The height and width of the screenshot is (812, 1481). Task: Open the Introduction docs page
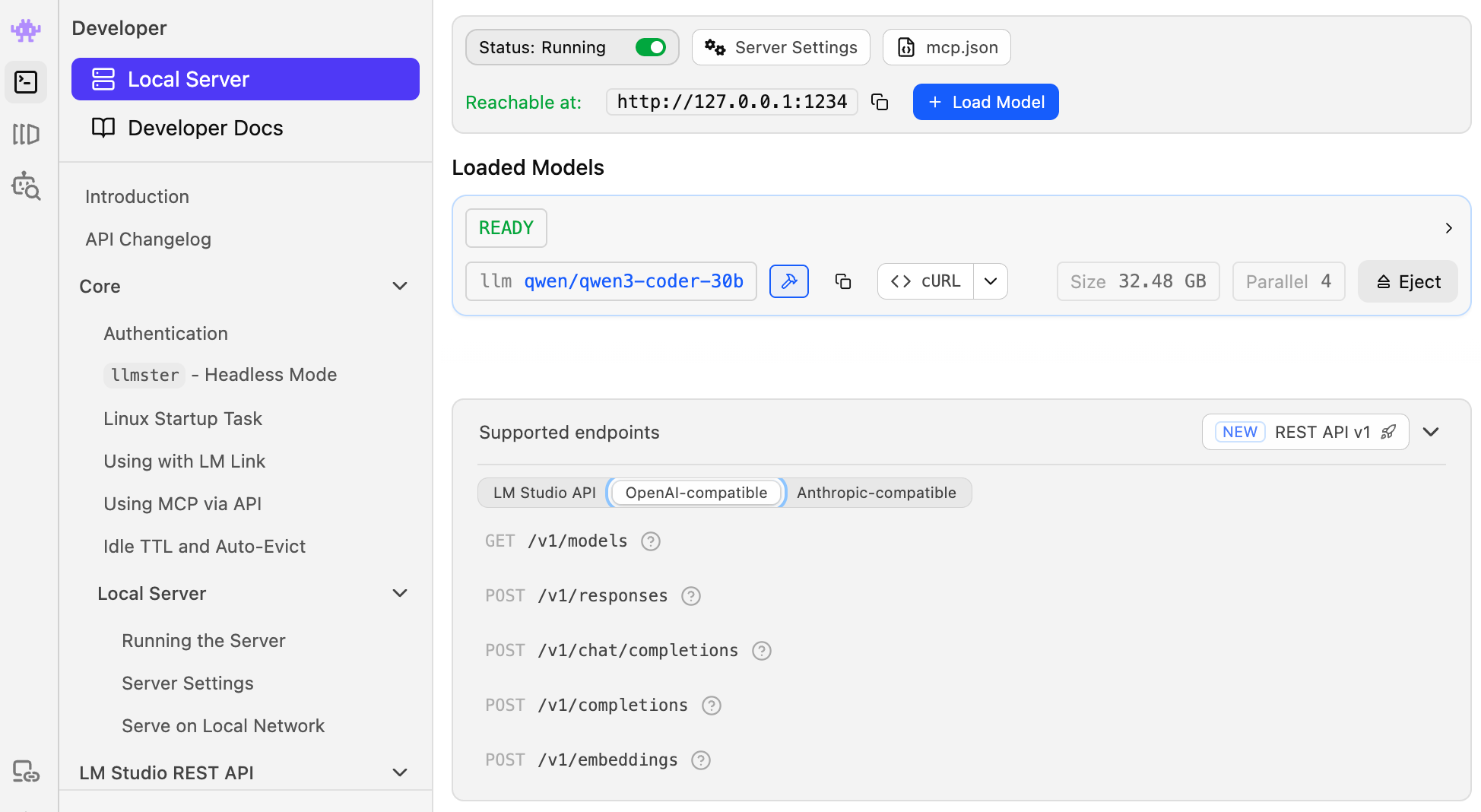pyautogui.click(x=137, y=196)
